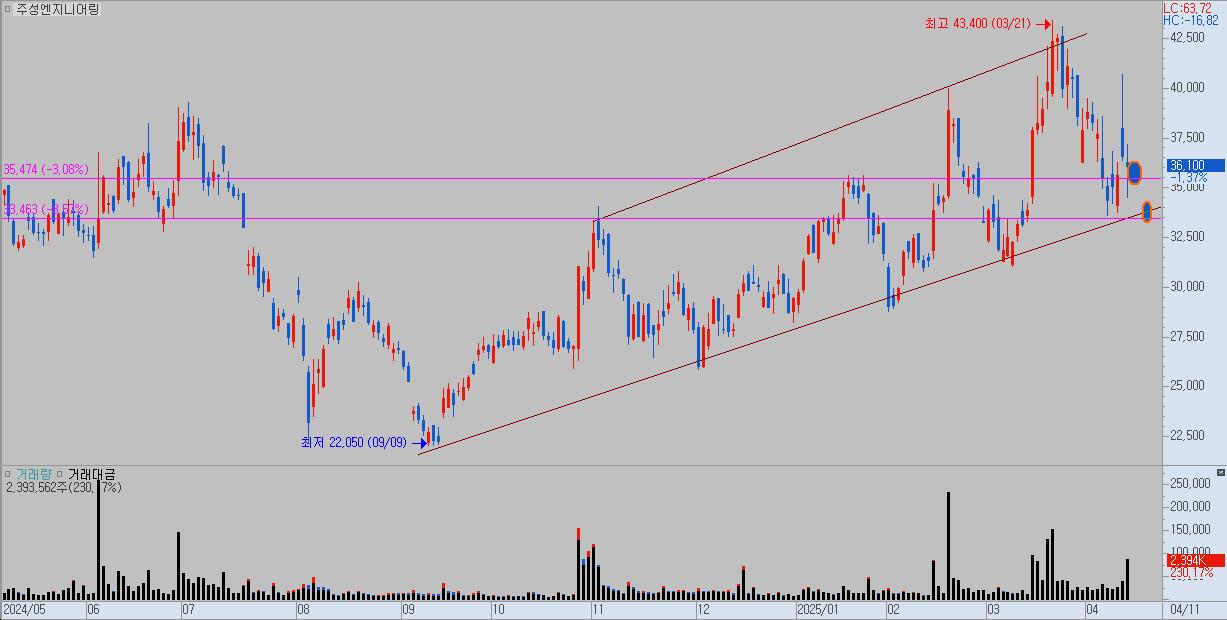1227x620 pixels.
Task: Click the -1.37% change label
Action: pyautogui.click(x=1188, y=177)
